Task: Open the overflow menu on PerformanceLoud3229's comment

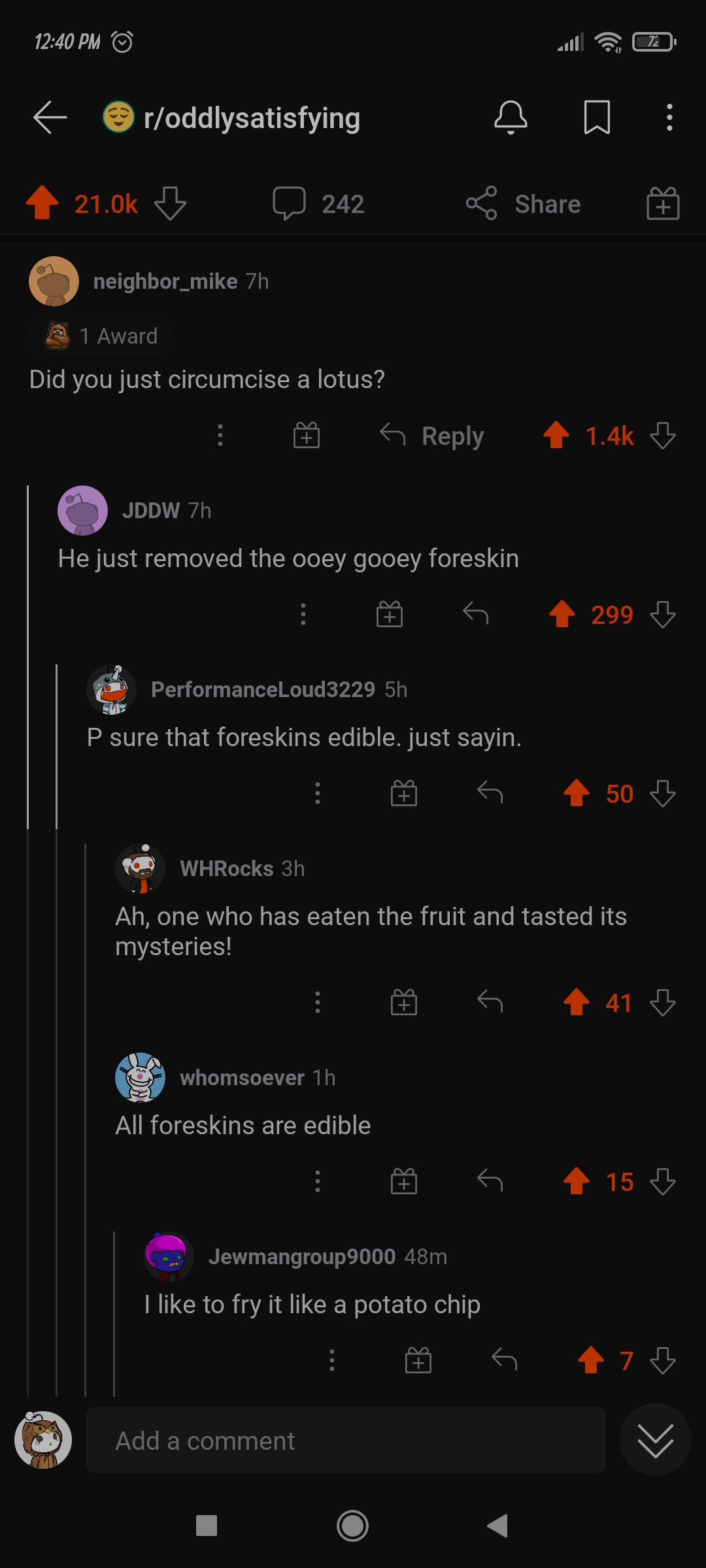Action: click(x=318, y=793)
